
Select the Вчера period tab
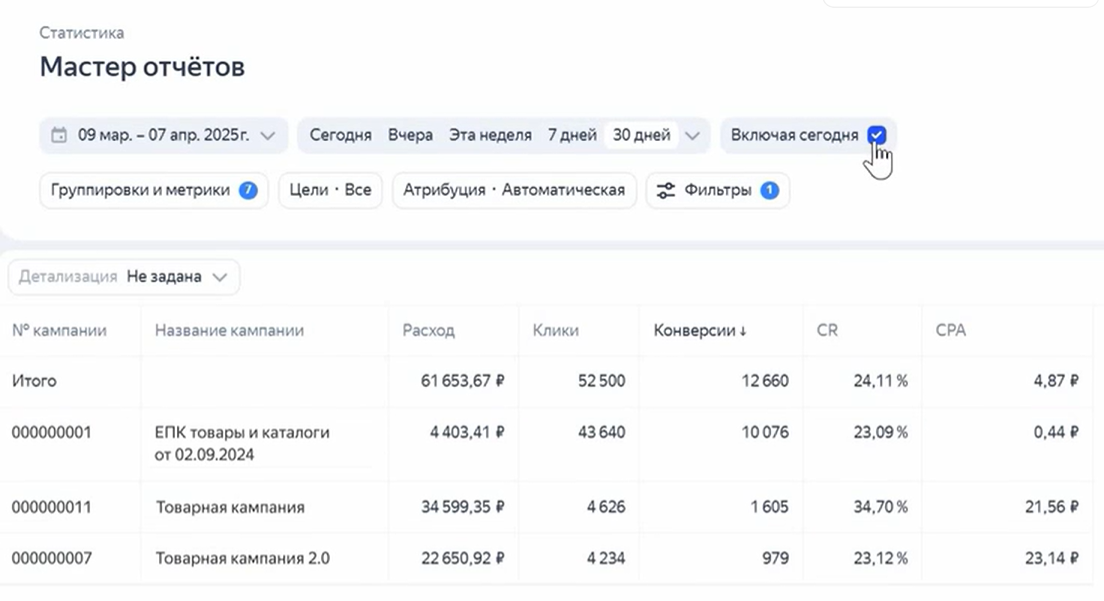(410, 135)
